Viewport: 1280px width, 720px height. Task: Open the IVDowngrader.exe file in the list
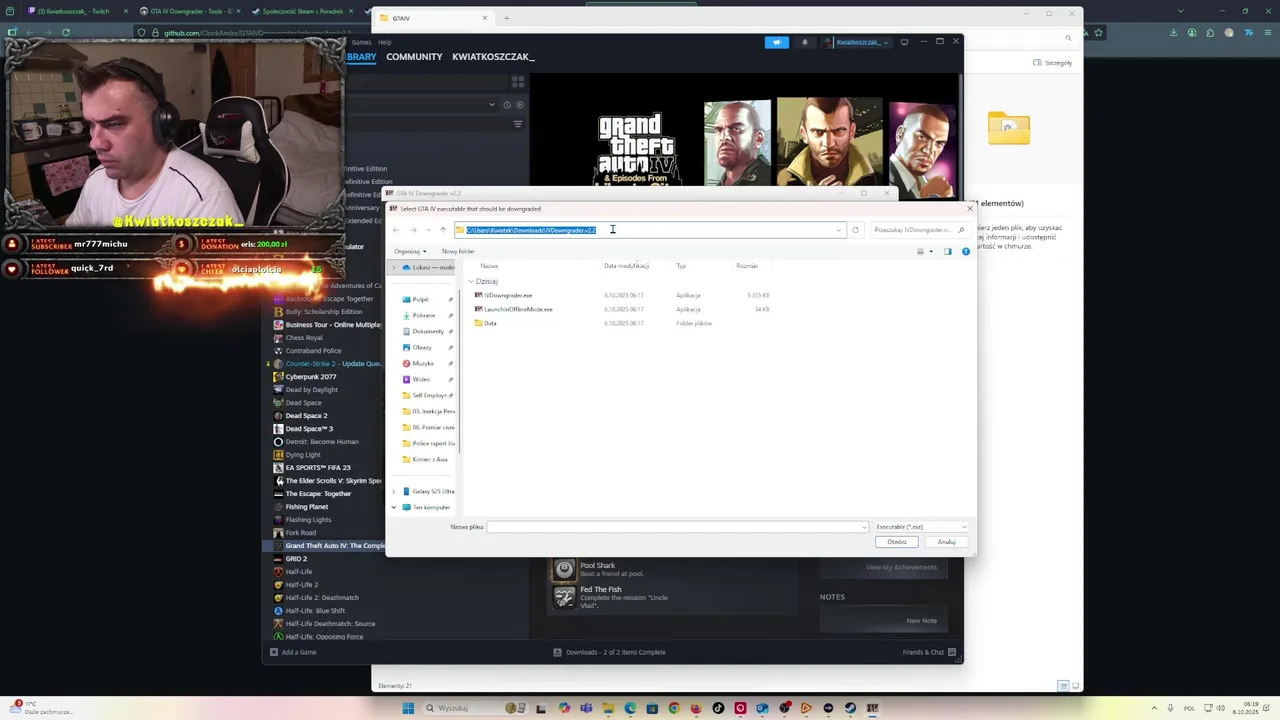point(508,295)
